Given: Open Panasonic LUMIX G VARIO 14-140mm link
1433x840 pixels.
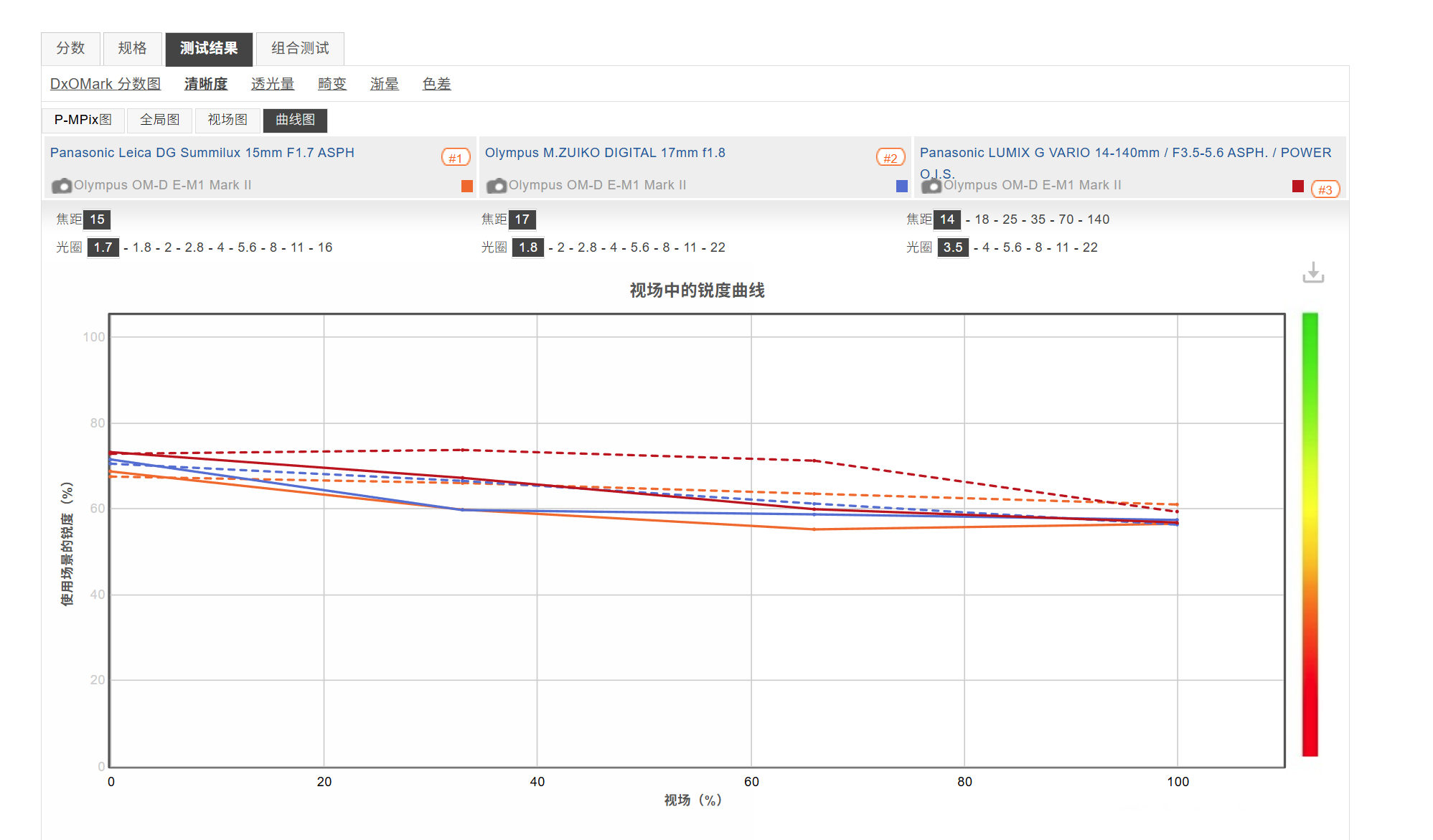Looking at the screenshot, I should pos(1125,163).
